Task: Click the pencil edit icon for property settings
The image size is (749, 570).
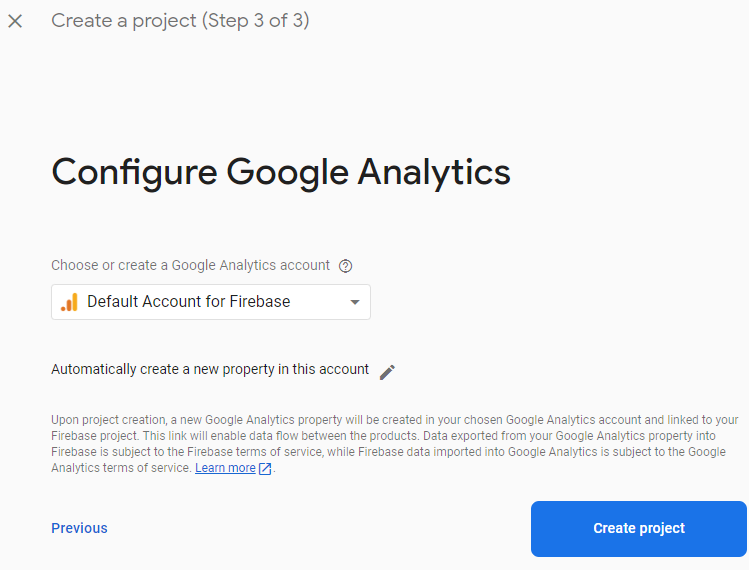Action: tap(388, 372)
